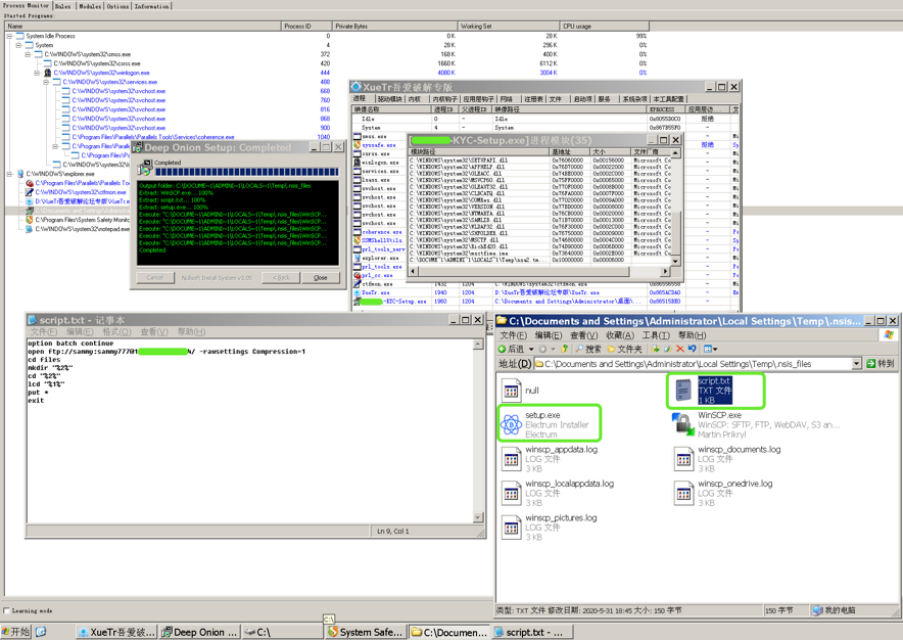This screenshot has width=903, height=640.
Task: Select the winscp_appdata.log file icon
Action: pos(511,457)
